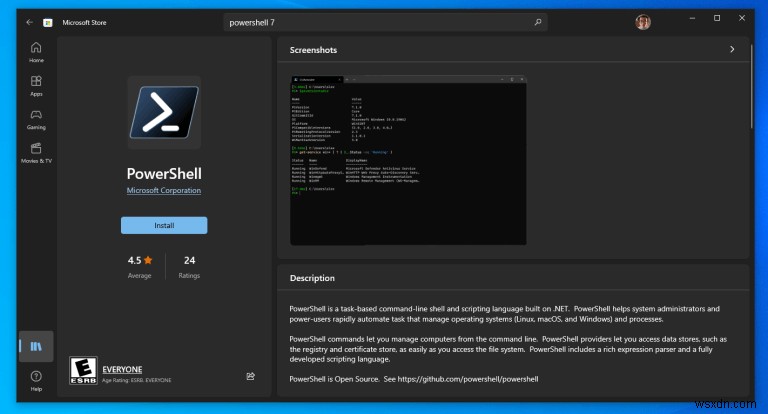This screenshot has height=414, width=768.
Task: Close the Microsoft Store window
Action: (742, 18)
